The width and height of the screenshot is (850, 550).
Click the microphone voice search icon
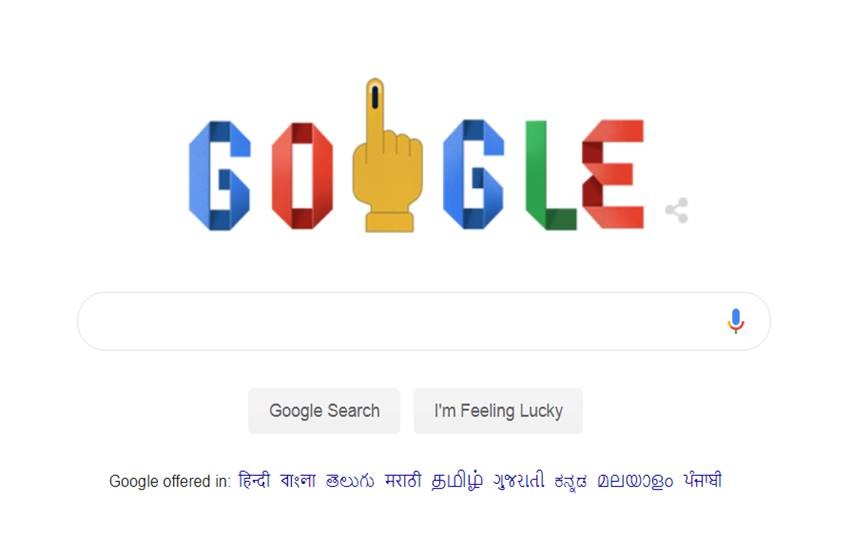point(735,321)
